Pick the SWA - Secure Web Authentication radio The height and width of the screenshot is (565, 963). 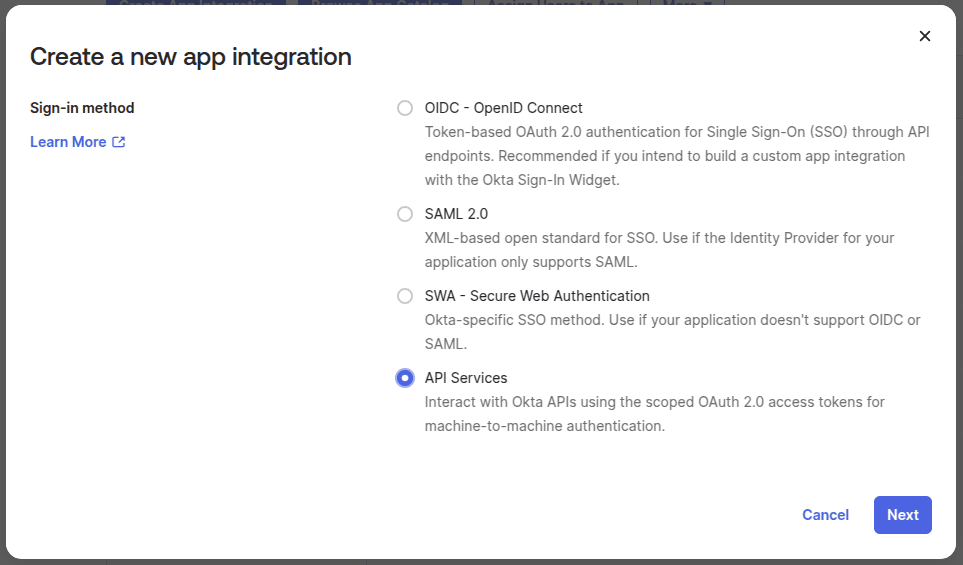pyautogui.click(x=404, y=296)
